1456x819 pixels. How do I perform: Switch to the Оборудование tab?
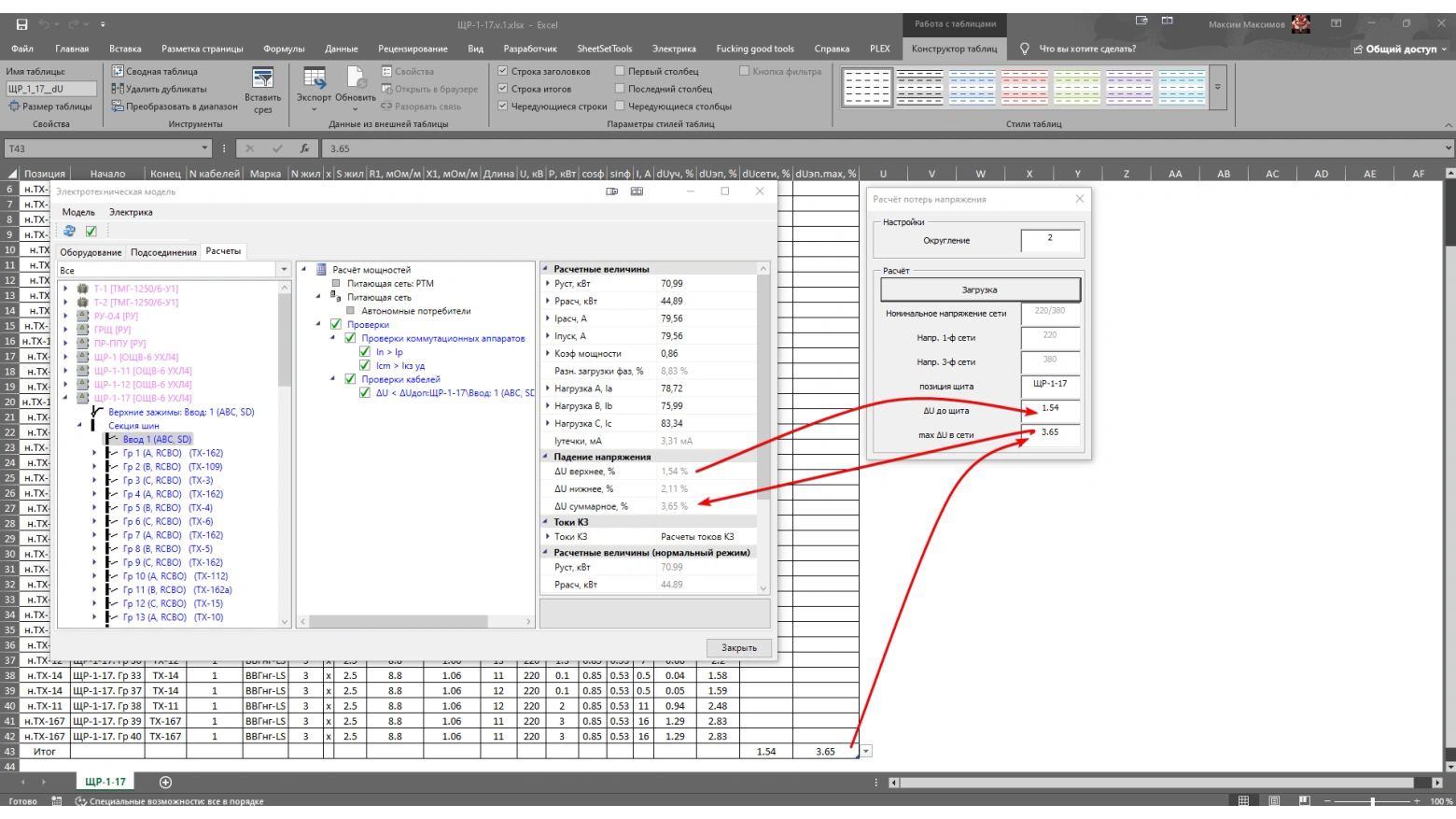91,252
